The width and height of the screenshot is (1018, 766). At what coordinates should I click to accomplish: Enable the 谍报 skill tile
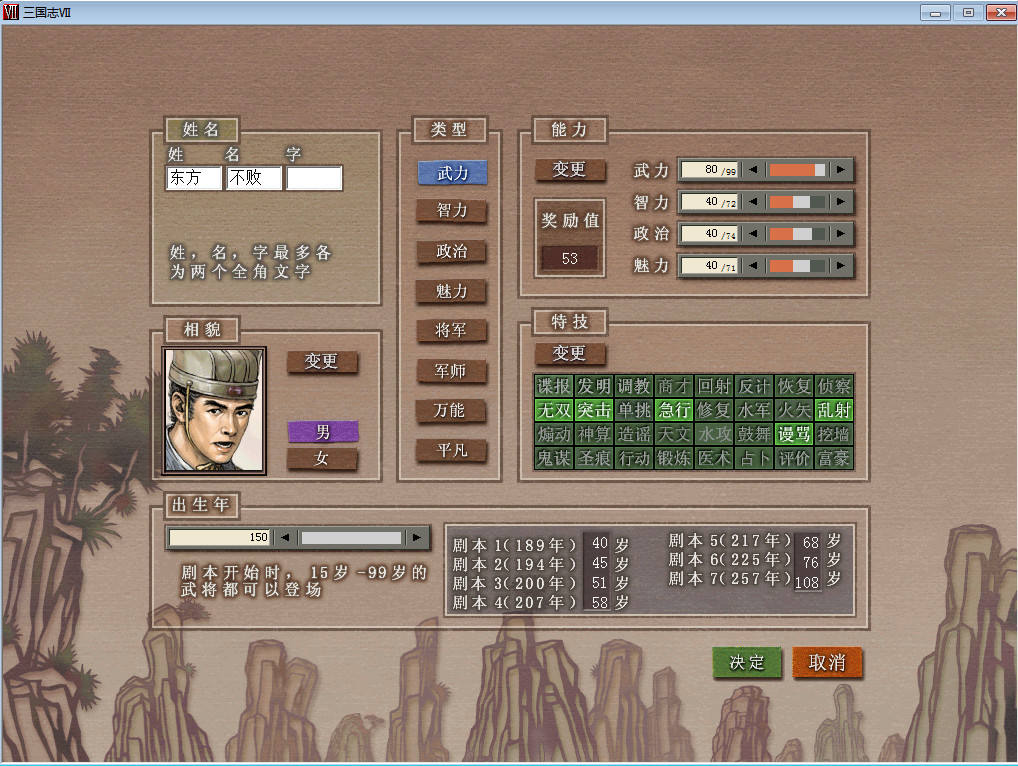(553, 386)
